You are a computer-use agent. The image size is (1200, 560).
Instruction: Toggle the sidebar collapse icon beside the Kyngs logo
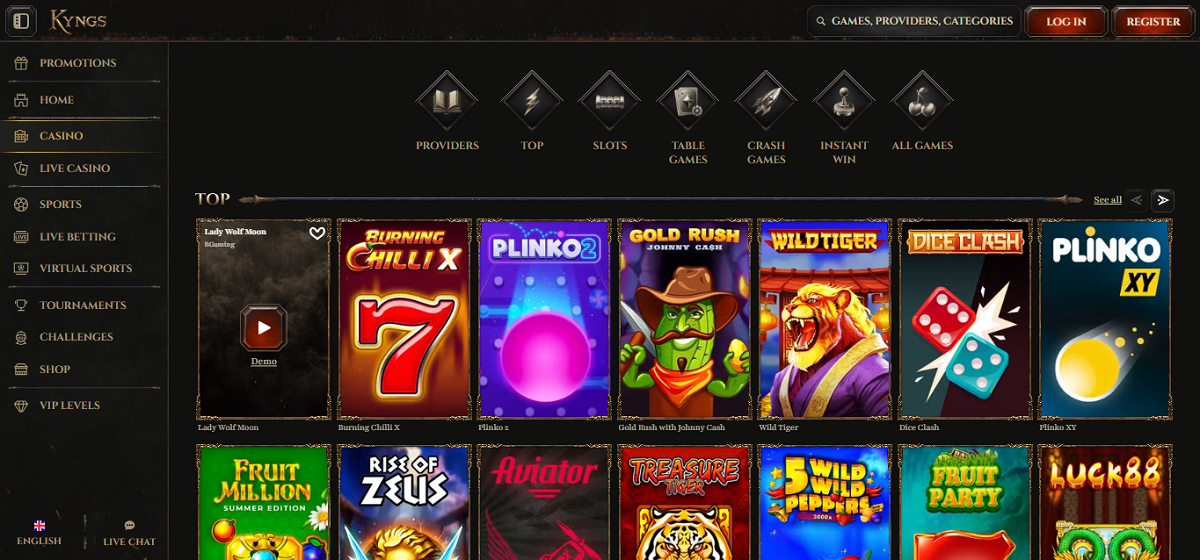tap(21, 21)
